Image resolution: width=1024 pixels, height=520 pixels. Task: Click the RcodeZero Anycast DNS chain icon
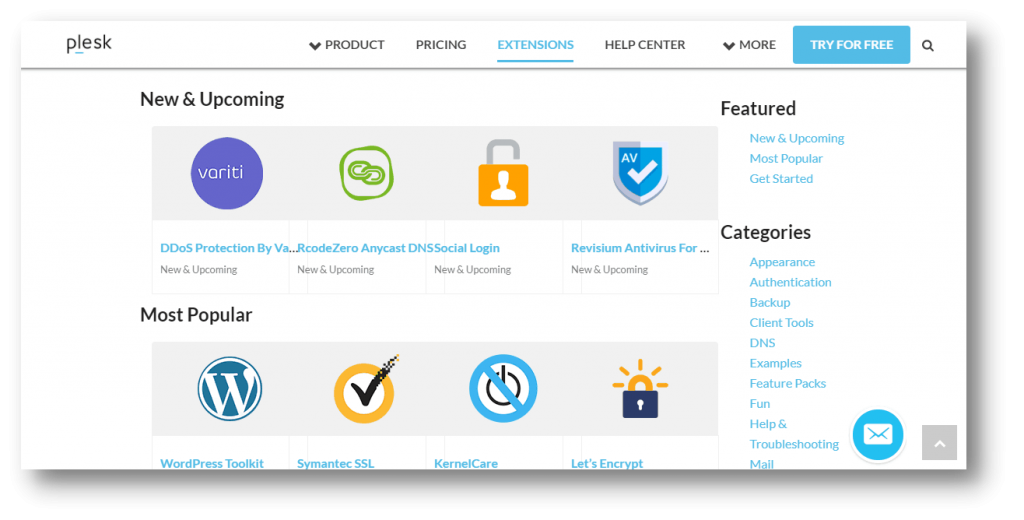click(366, 173)
